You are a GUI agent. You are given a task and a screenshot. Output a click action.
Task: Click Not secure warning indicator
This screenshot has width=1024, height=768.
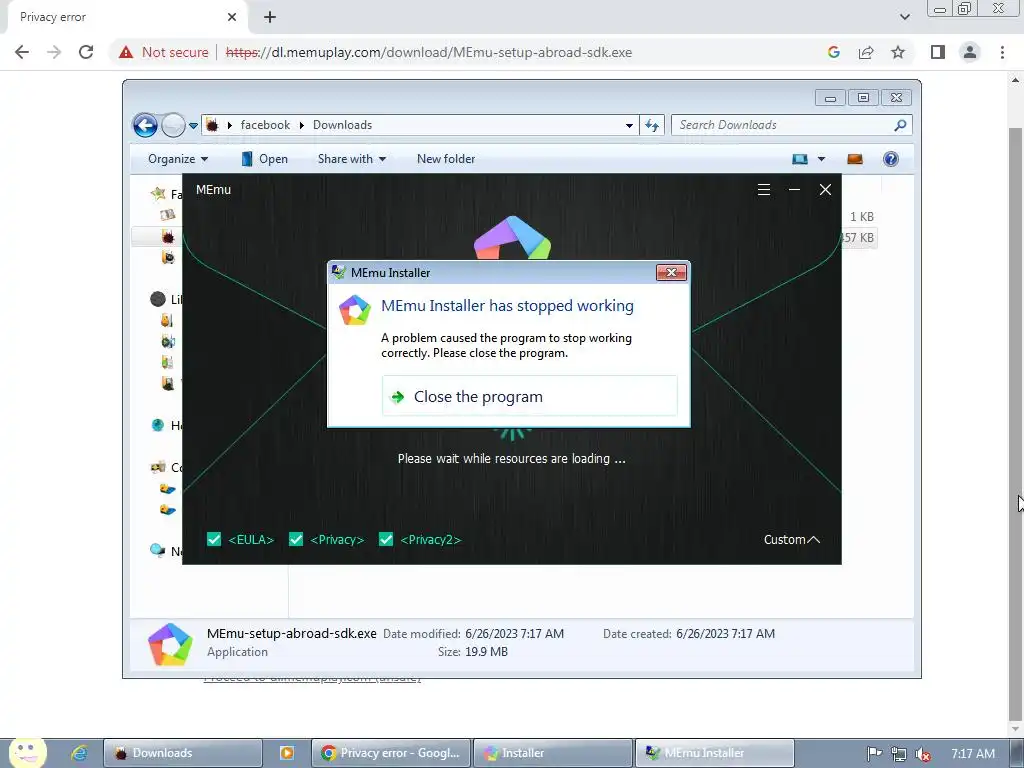163,52
